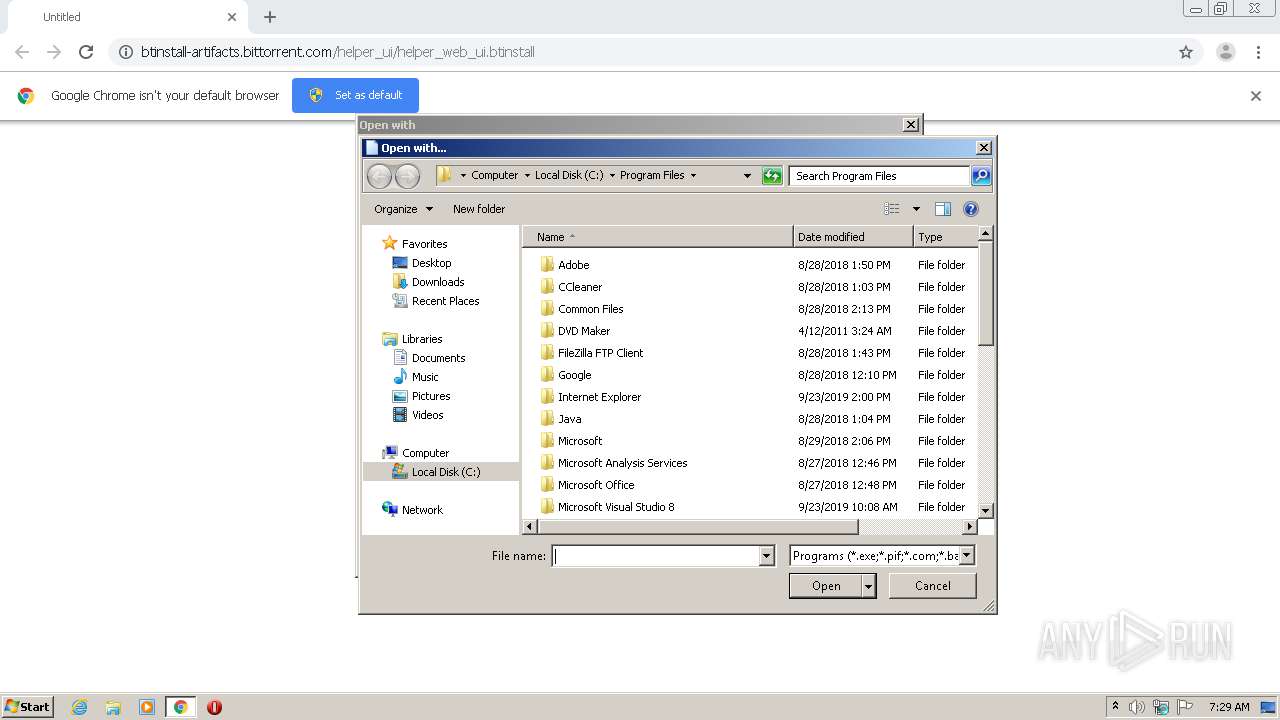This screenshot has height=720, width=1280.
Task: Click the New folder button
Action: 479,209
